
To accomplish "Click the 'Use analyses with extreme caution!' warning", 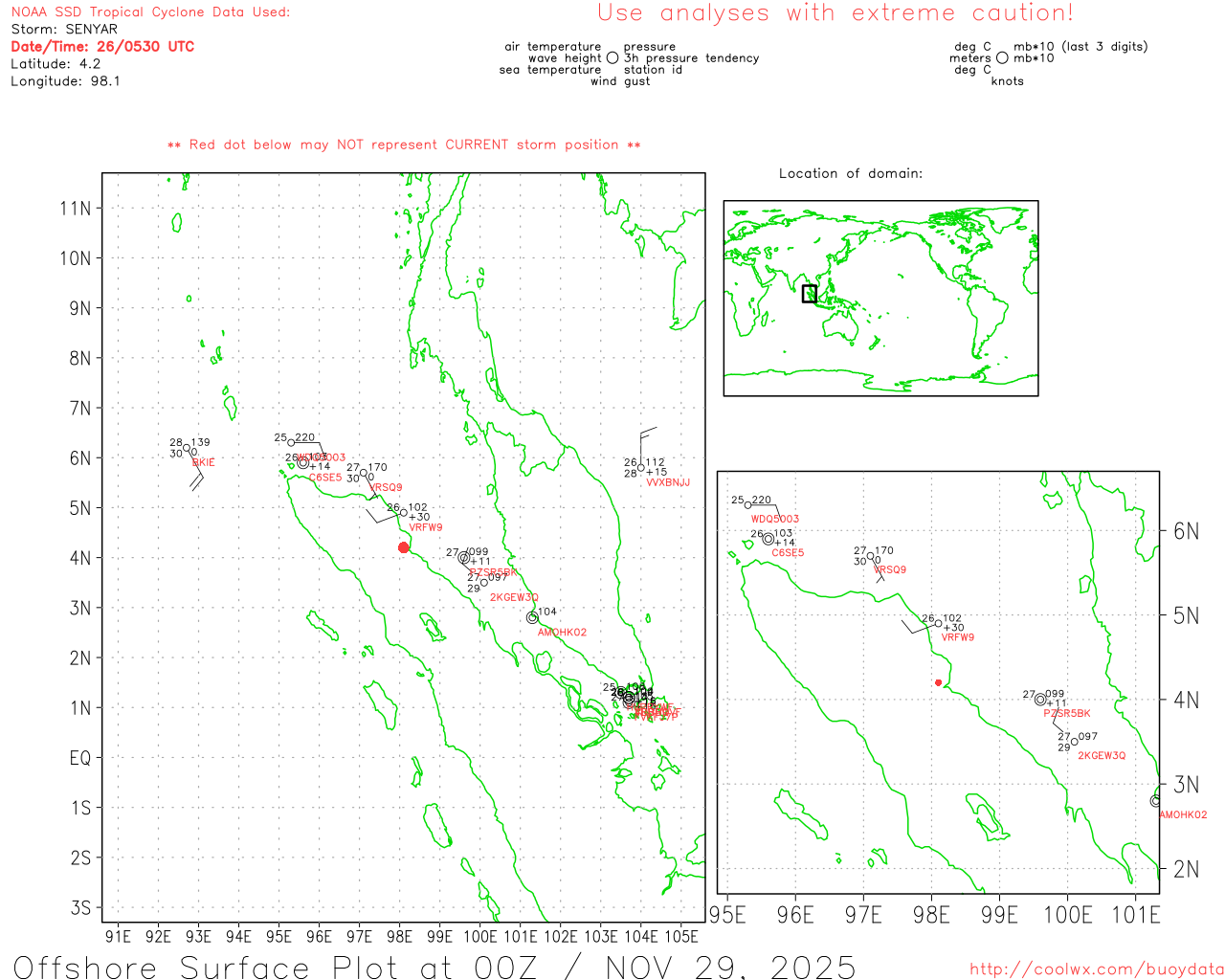I will (835, 13).
